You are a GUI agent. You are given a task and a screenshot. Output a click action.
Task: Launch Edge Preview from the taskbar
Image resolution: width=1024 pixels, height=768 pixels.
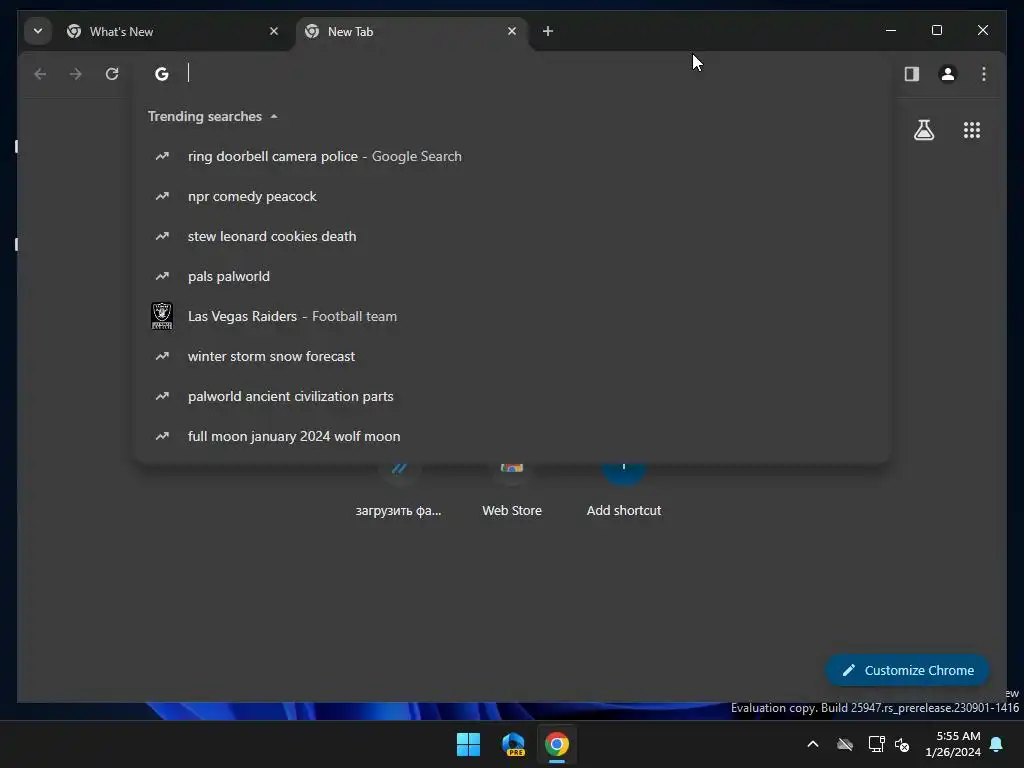(x=513, y=744)
